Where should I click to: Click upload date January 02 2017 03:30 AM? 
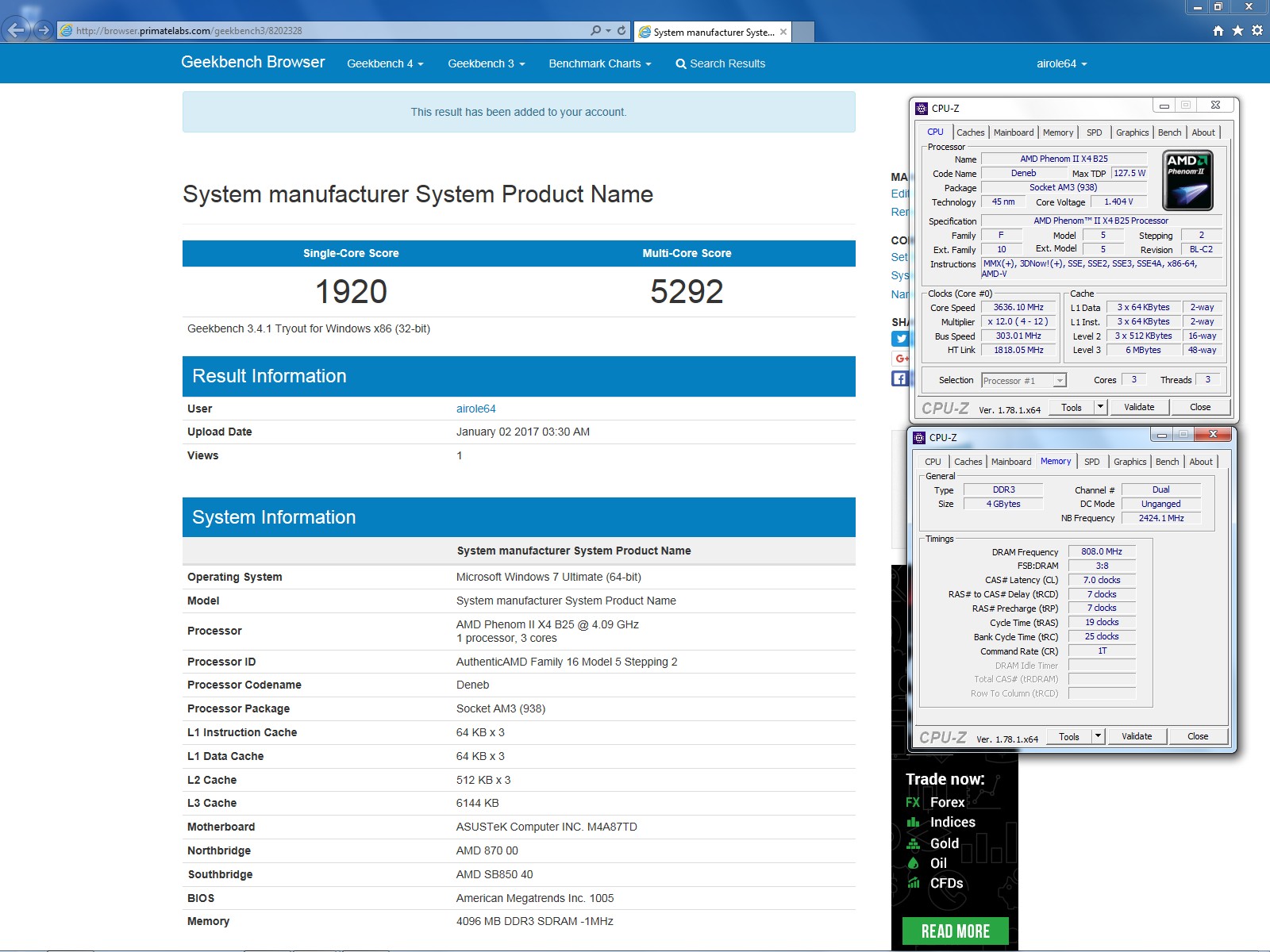[x=522, y=432]
